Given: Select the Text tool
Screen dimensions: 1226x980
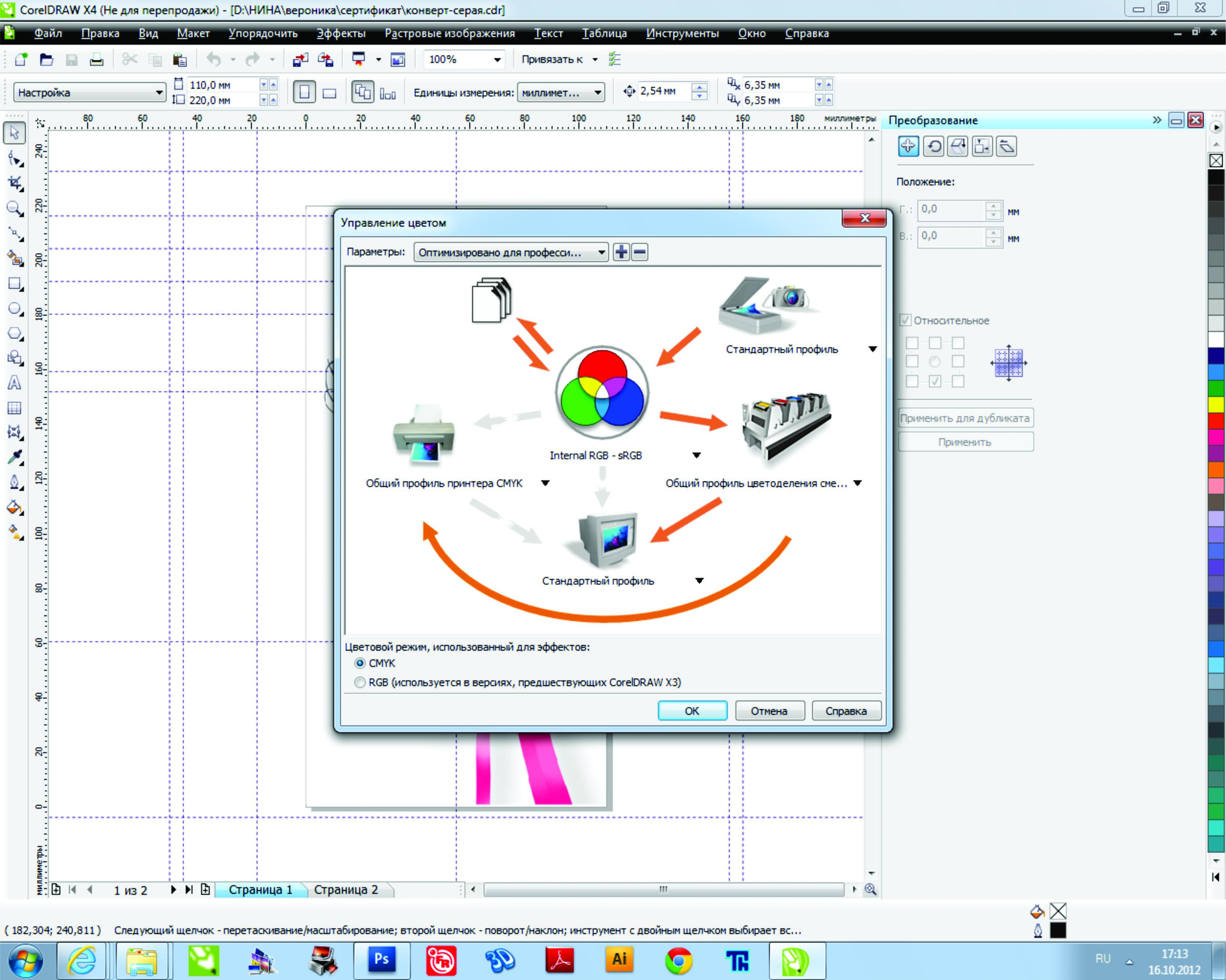Looking at the screenshot, I should click(x=14, y=382).
